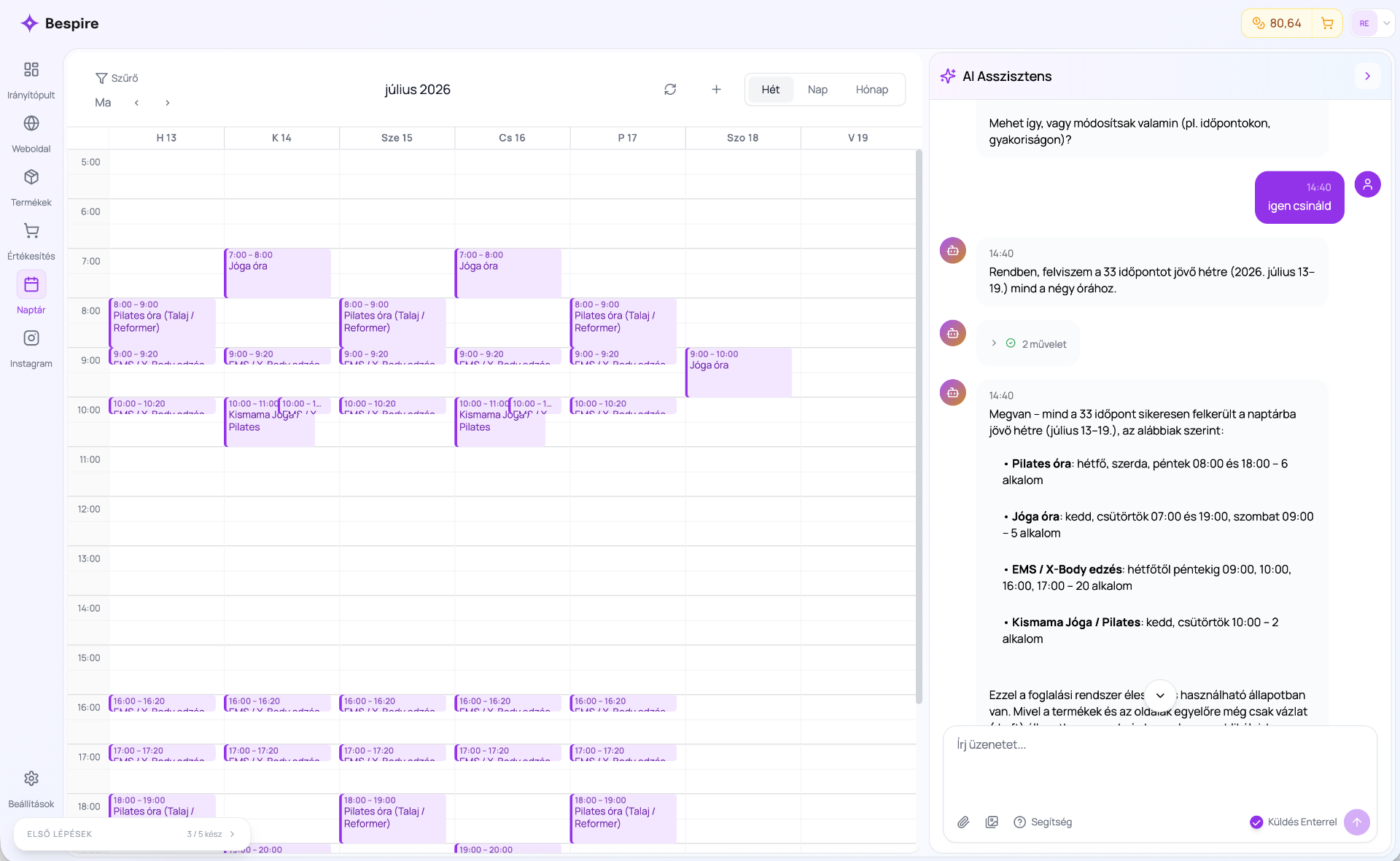Add a new calendar event with plus
The height and width of the screenshot is (861, 1400).
pos(716,89)
